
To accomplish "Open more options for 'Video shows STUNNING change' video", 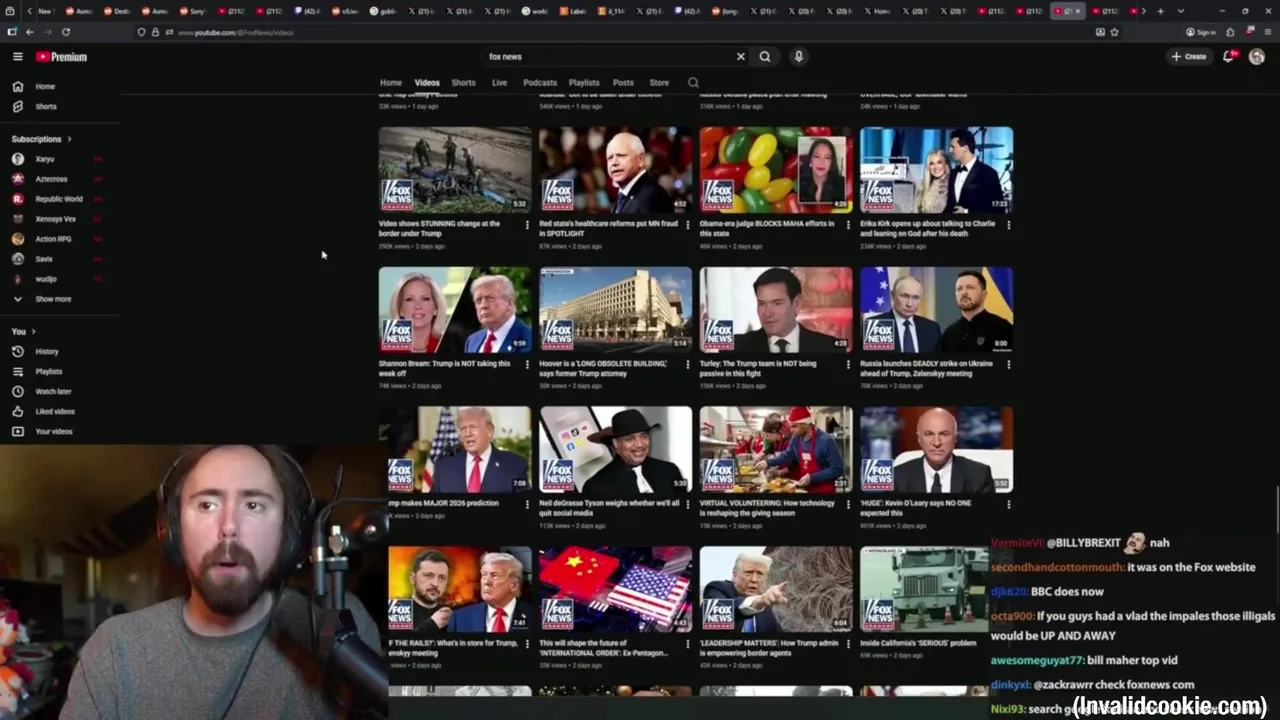I will pyautogui.click(x=527, y=225).
